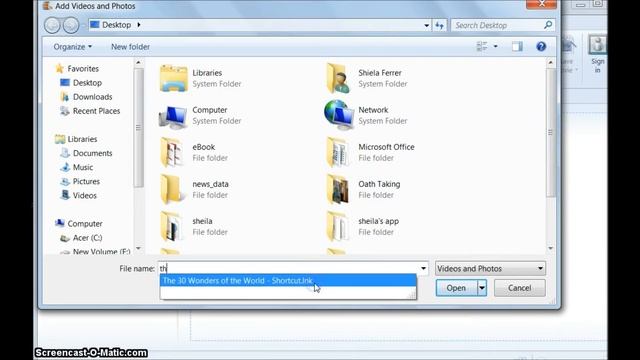Image resolution: width=640 pixels, height=360 pixels.
Task: Open the Organize dropdown menu
Action: (x=73, y=47)
